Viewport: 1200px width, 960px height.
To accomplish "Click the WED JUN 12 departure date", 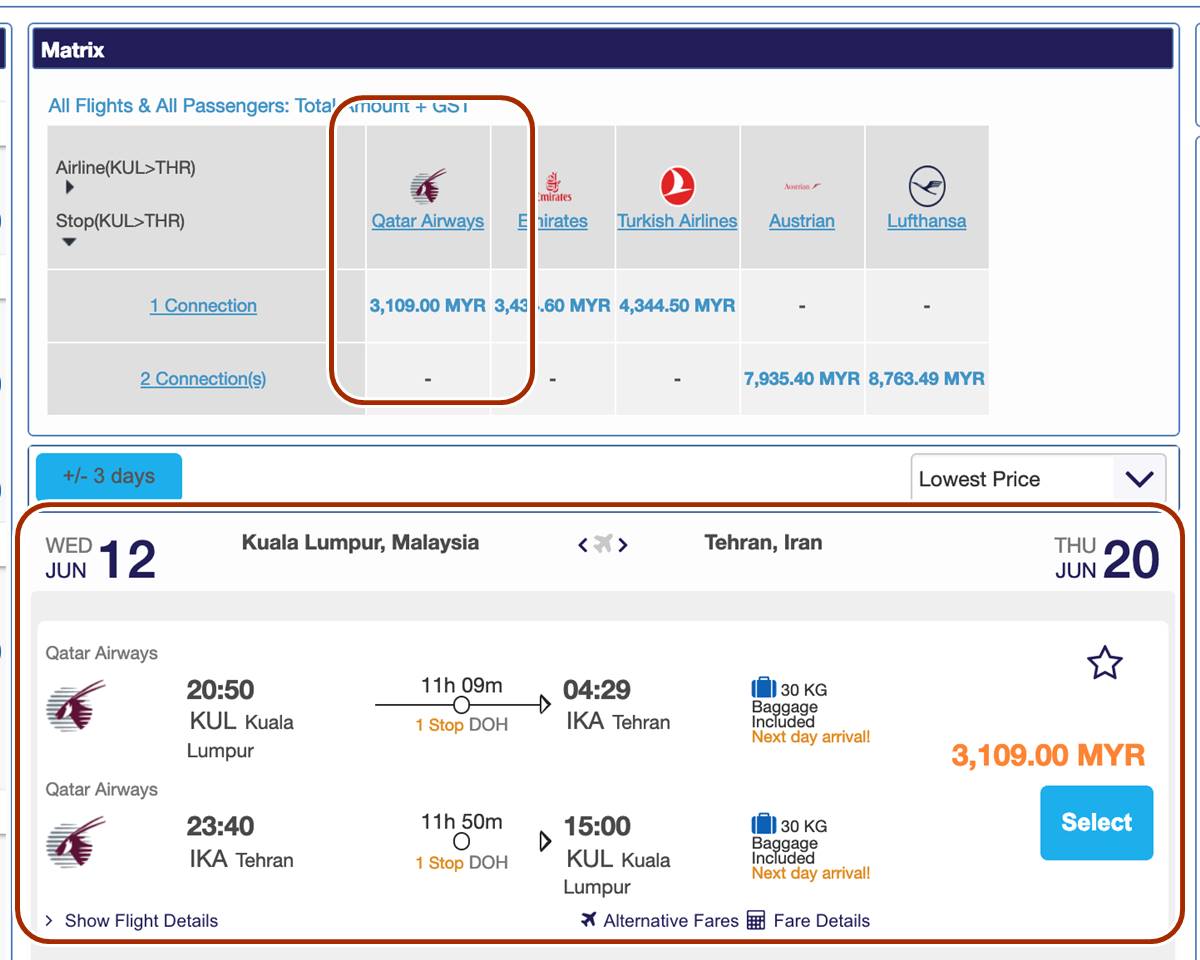I will click(101, 558).
